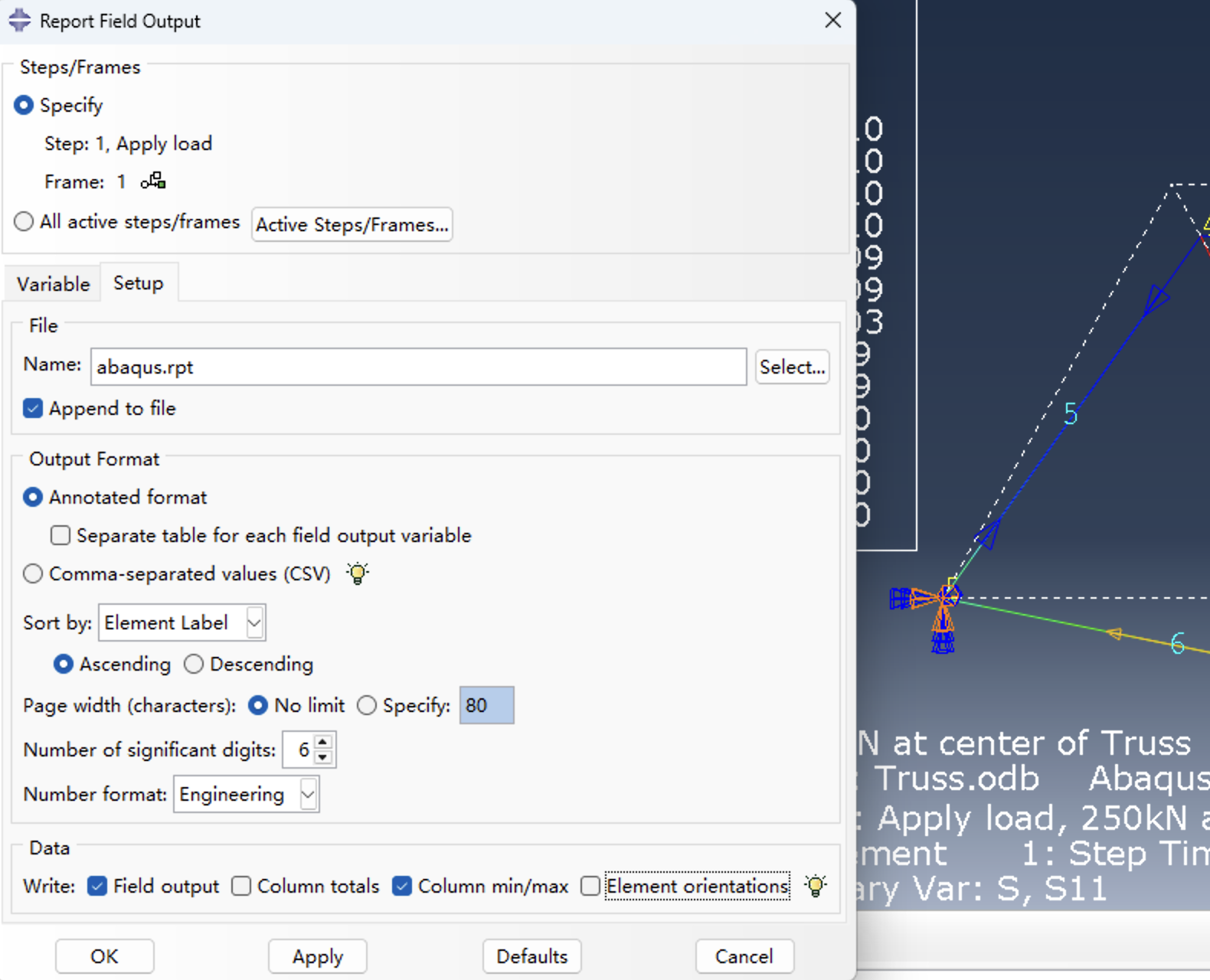Open the Sort by Element Label dropdown
The height and width of the screenshot is (980, 1210).
(x=254, y=622)
